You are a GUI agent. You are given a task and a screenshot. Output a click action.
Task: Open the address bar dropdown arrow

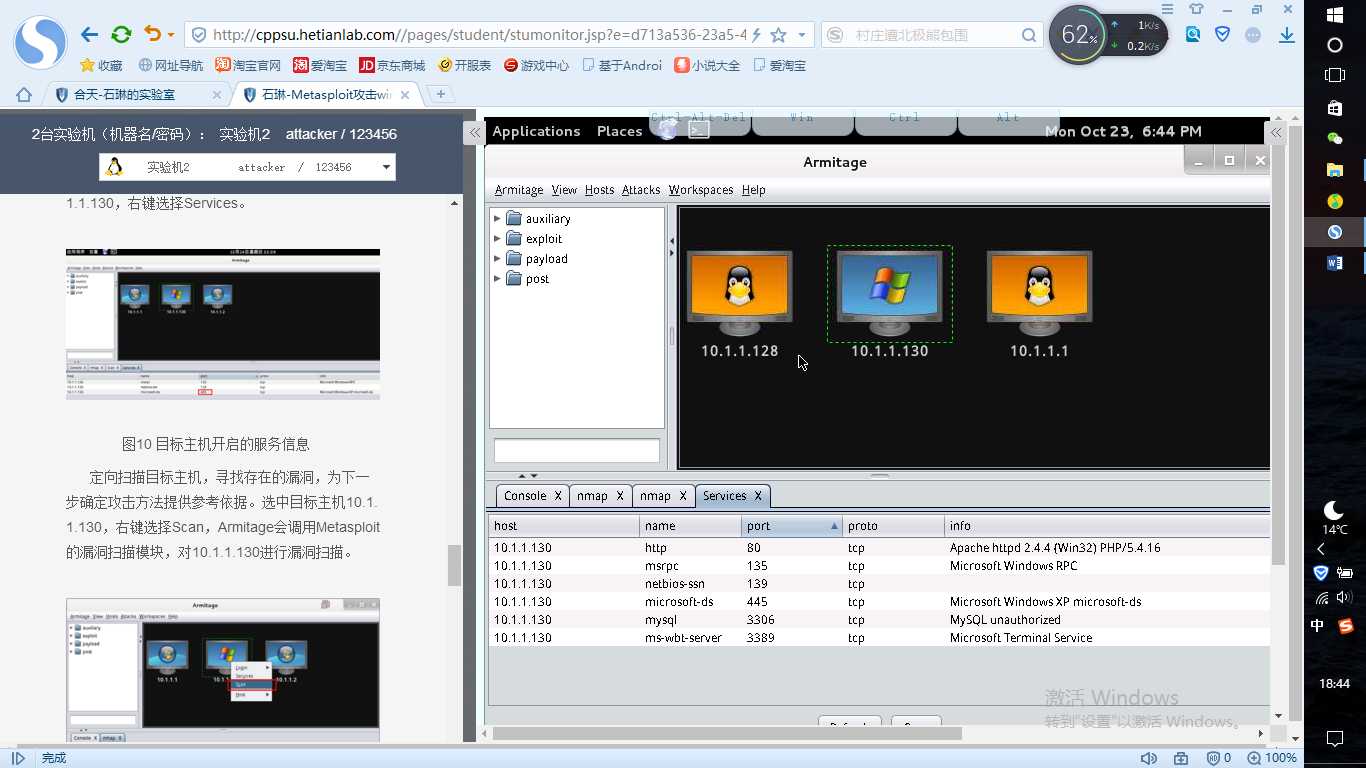pyautogui.click(x=801, y=35)
